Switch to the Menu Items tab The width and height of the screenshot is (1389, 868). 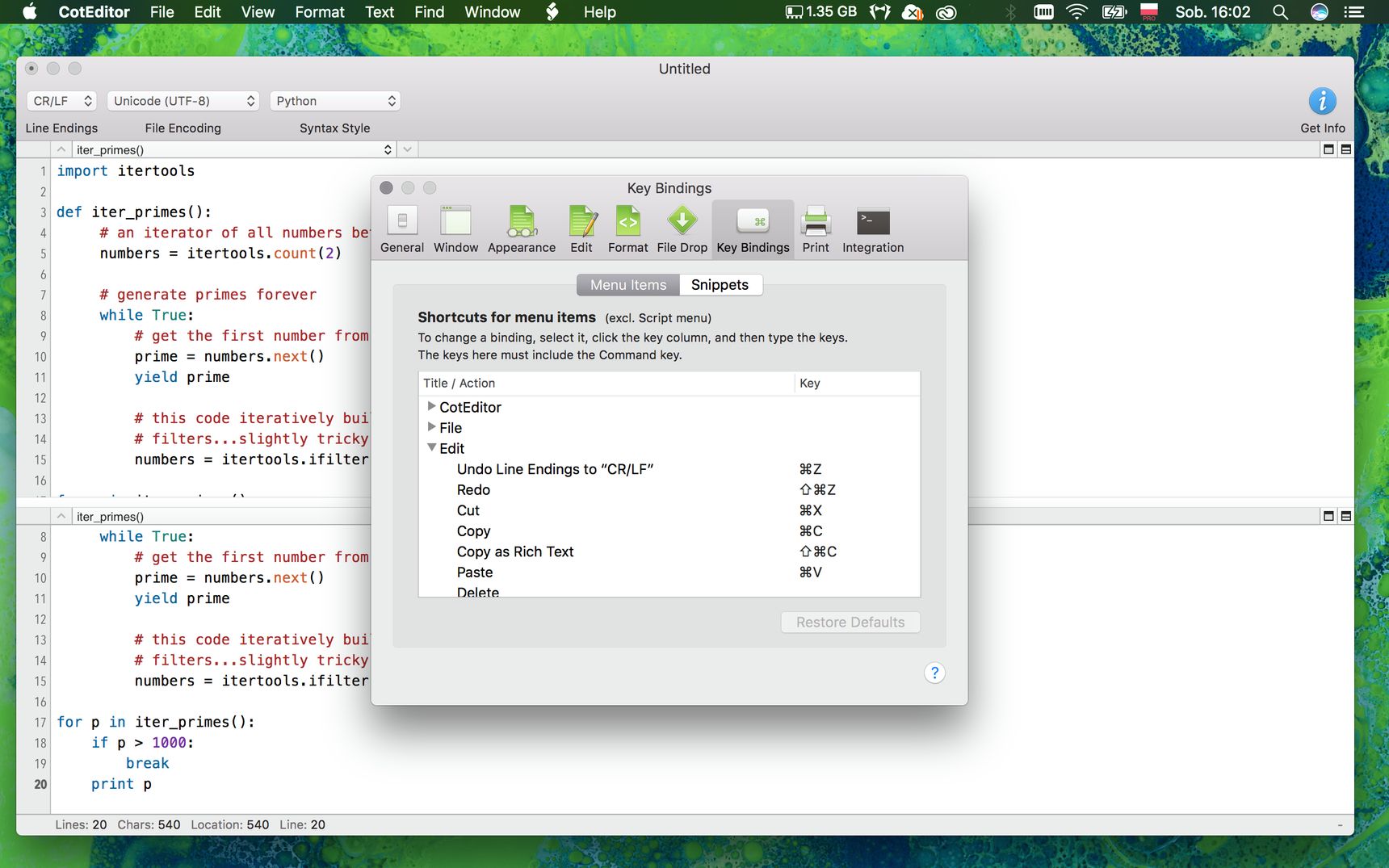click(x=628, y=285)
